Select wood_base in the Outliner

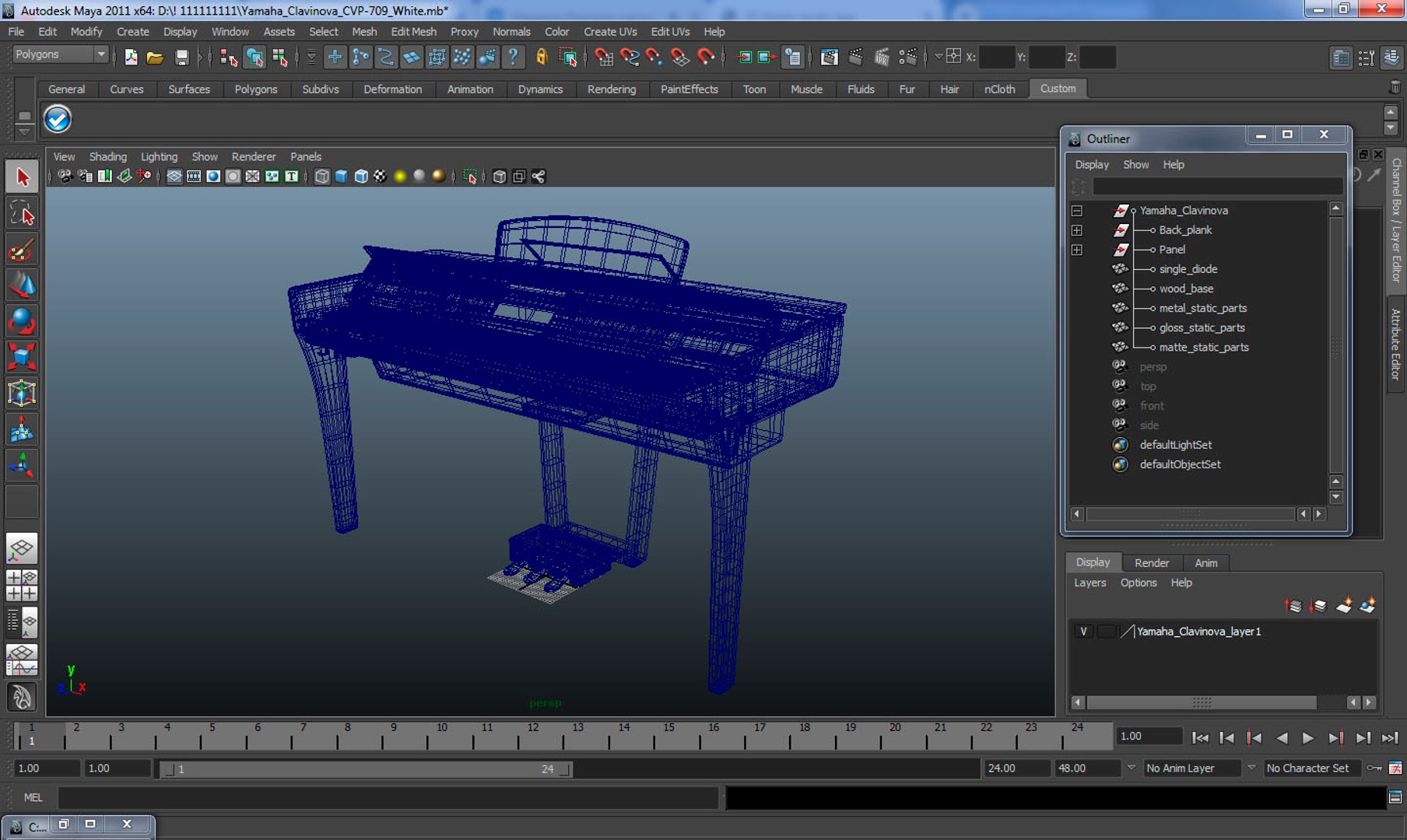pyautogui.click(x=1186, y=289)
